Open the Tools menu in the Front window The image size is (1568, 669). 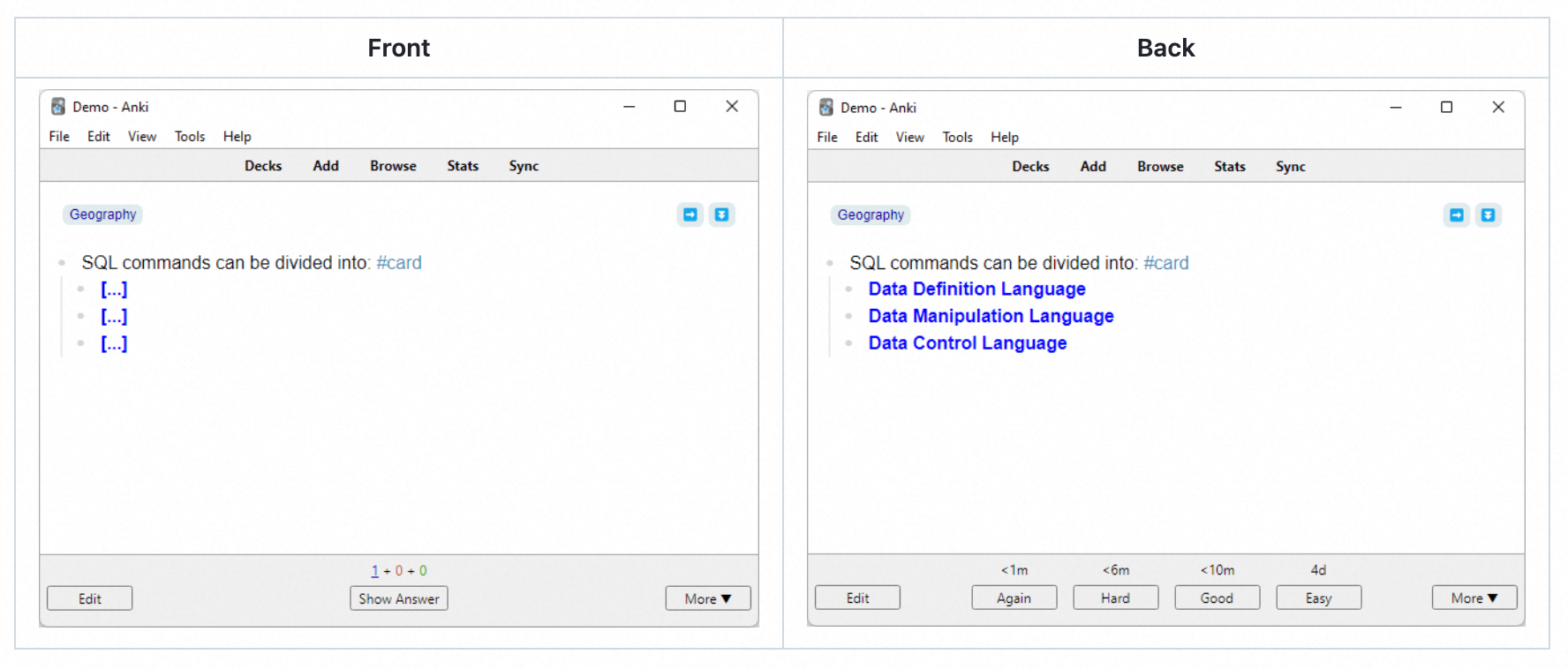189,137
